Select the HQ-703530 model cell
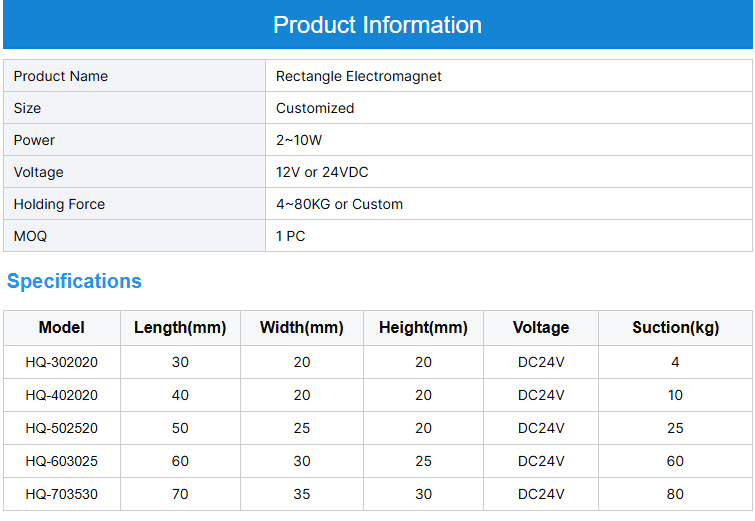This screenshot has height=521, width=755. pyautogui.click(x=62, y=494)
